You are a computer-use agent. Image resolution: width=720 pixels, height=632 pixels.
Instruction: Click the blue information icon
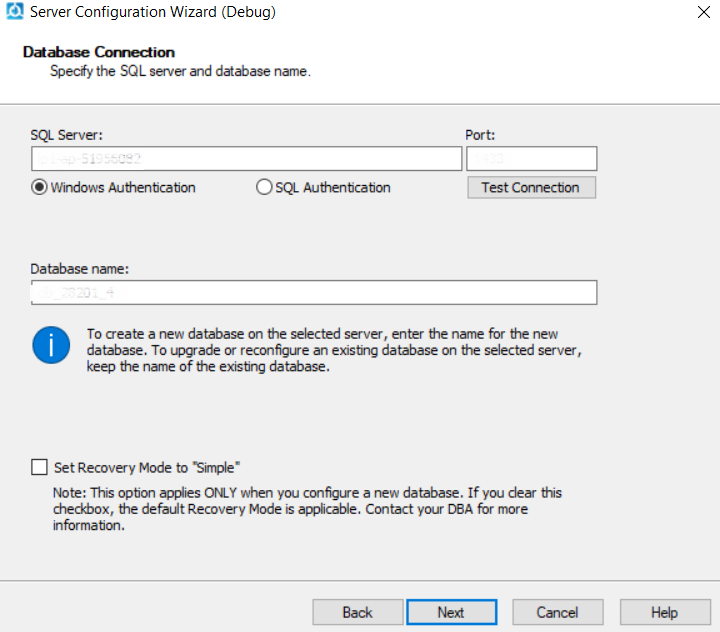tap(50, 345)
